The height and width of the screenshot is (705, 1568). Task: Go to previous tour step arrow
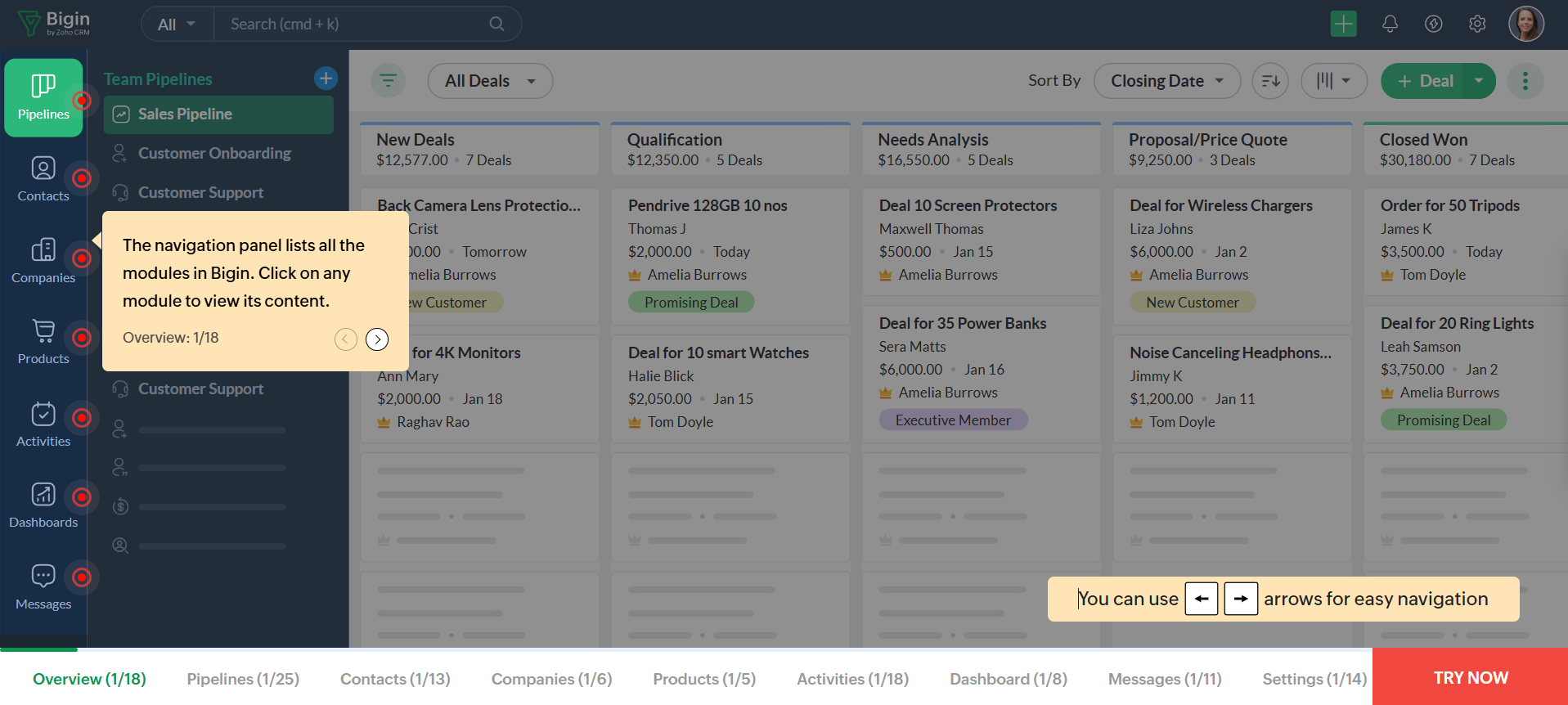click(x=346, y=339)
